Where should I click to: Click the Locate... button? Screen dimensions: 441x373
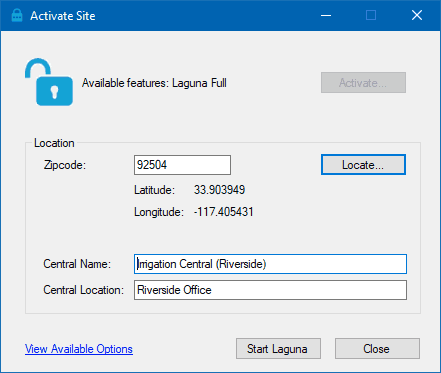point(363,165)
